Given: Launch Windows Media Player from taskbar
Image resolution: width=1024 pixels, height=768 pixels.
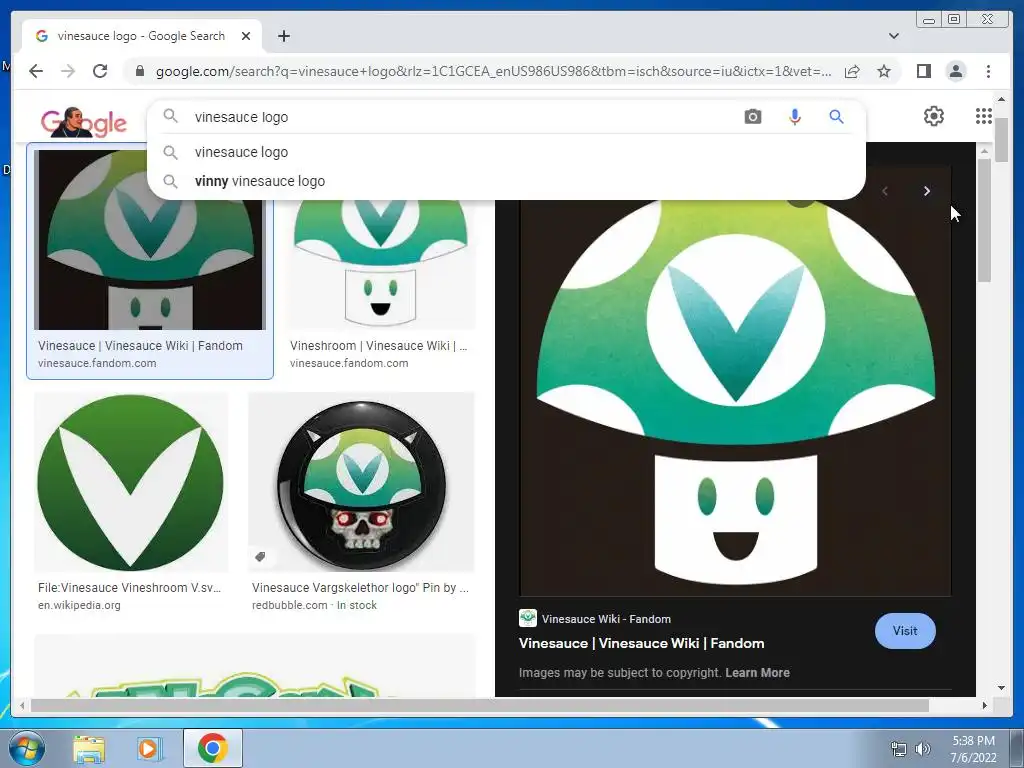Looking at the screenshot, I should [x=150, y=748].
